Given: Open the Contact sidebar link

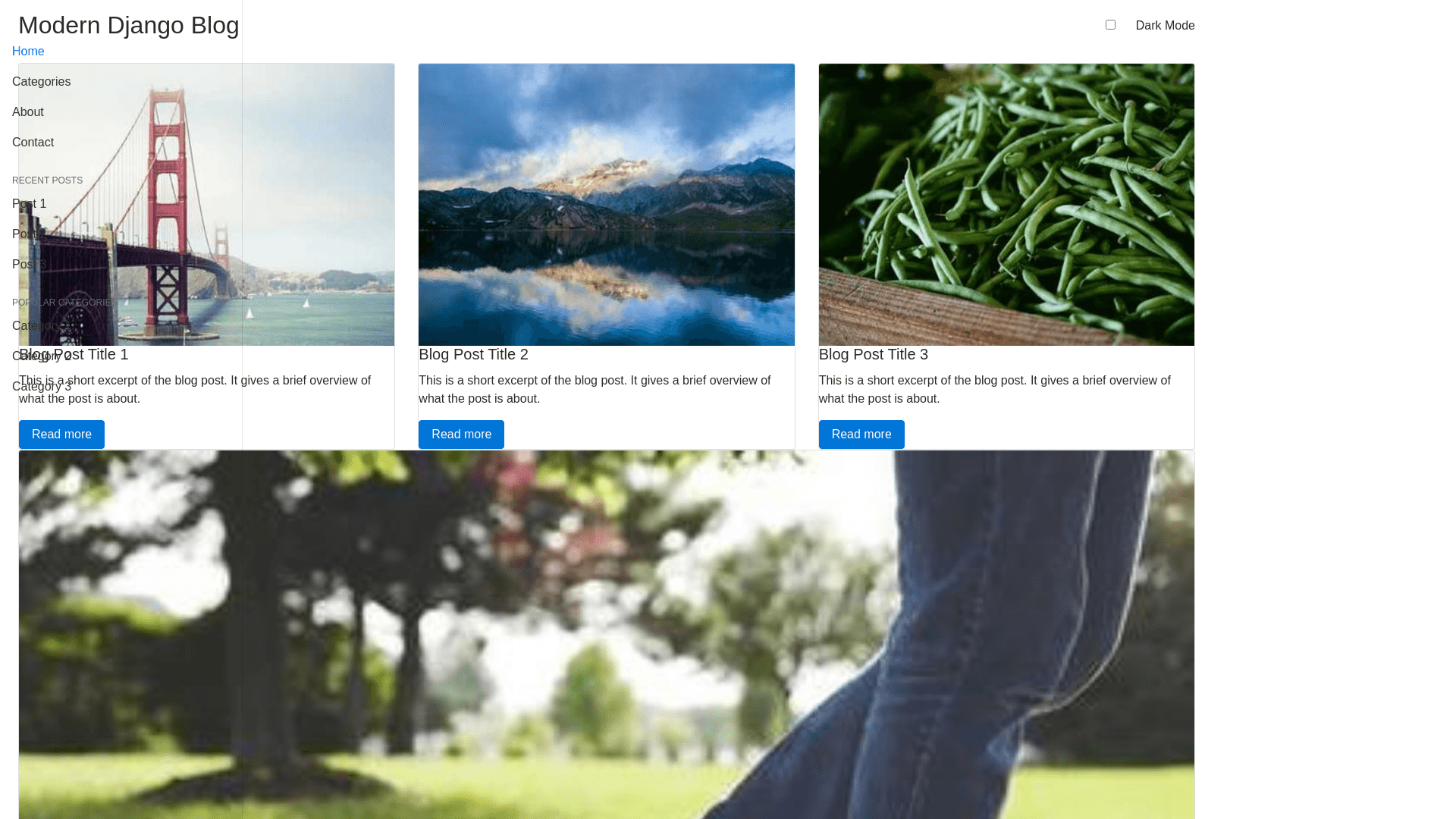Looking at the screenshot, I should click(33, 143).
